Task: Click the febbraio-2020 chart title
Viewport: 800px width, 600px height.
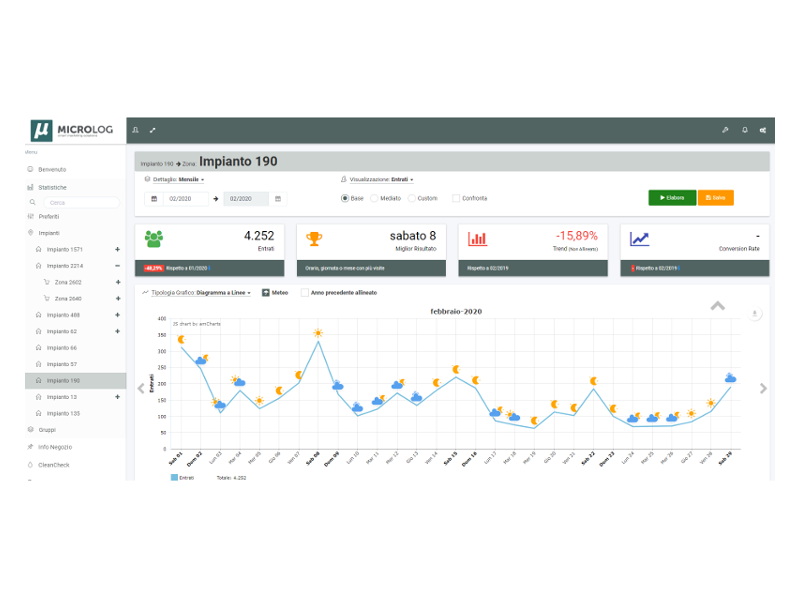Action: click(456, 311)
